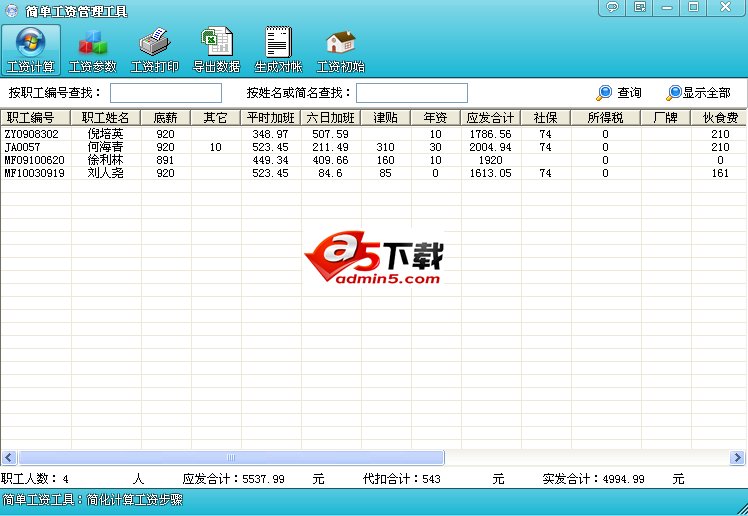Screen dimensions: 748x516
Task: Click the 所得税 column header
Action: click(x=605, y=117)
